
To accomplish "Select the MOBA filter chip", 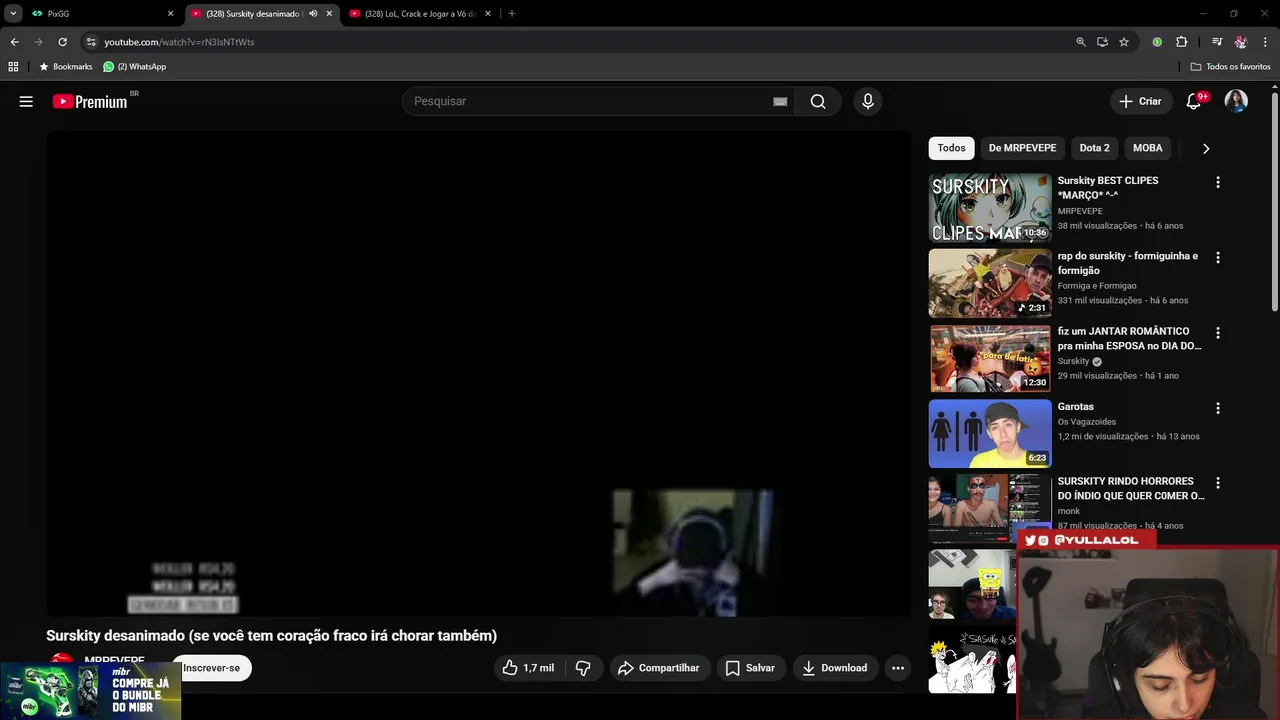I will tap(1147, 148).
